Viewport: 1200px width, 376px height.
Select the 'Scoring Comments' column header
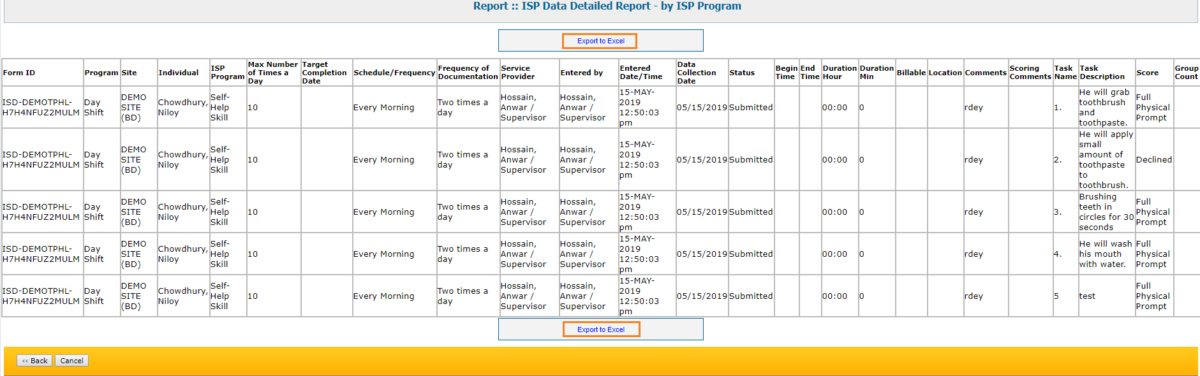[1030, 73]
